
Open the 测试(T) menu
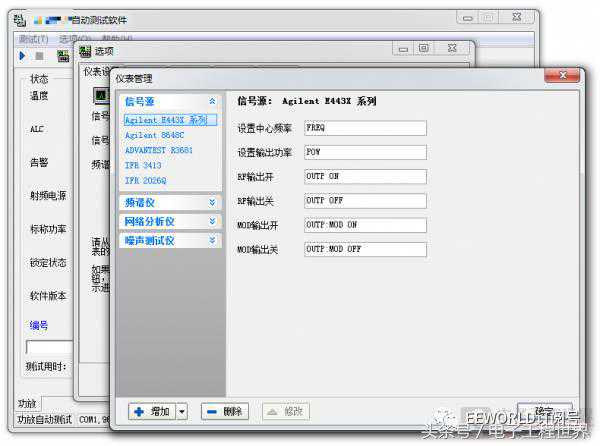[x=34, y=39]
